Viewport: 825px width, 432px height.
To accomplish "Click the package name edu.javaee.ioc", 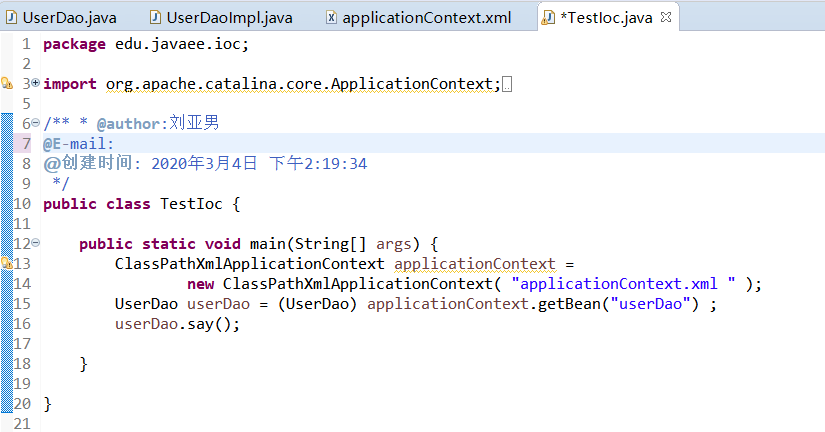I will tap(177, 44).
